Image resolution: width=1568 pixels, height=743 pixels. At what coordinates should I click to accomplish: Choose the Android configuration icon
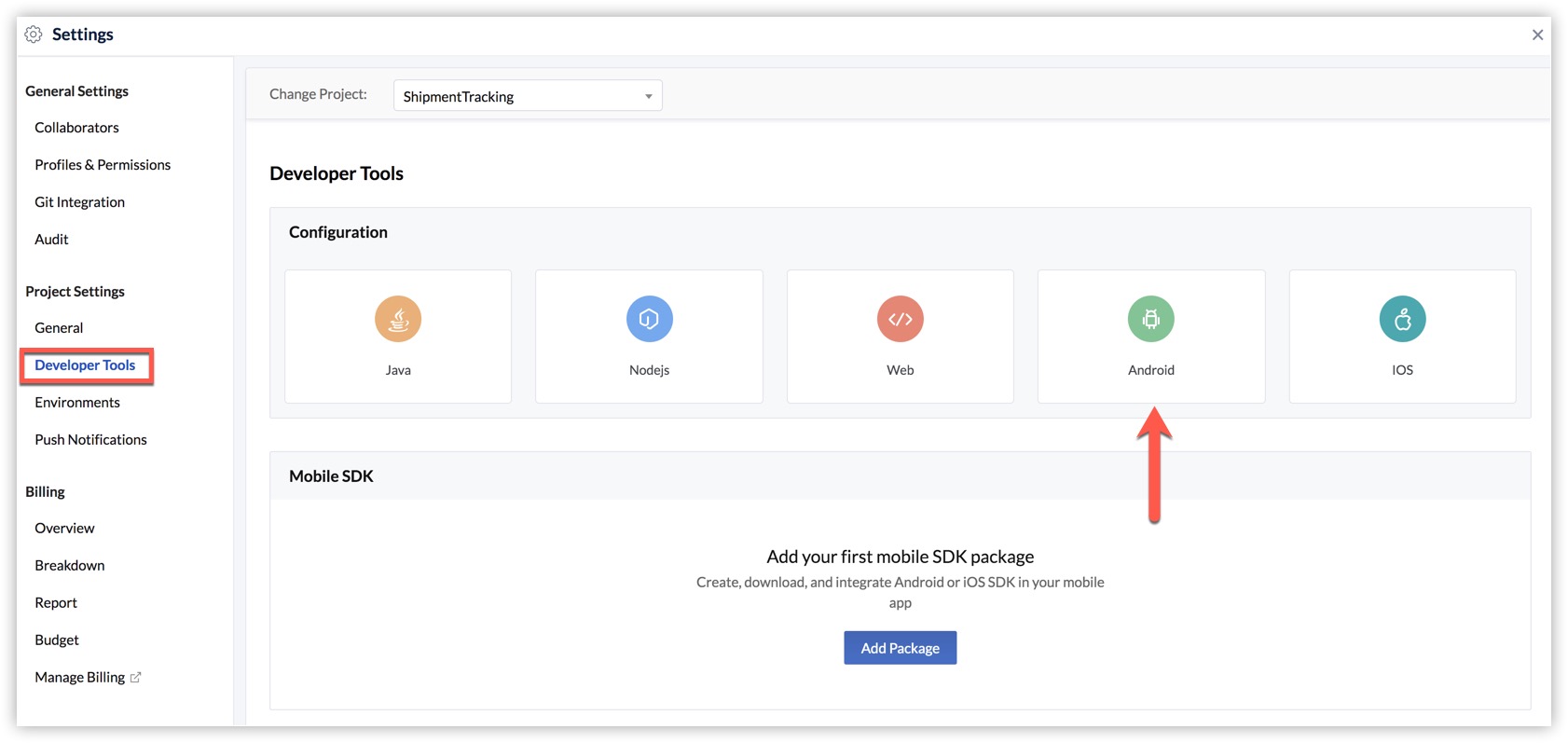[x=1150, y=320]
